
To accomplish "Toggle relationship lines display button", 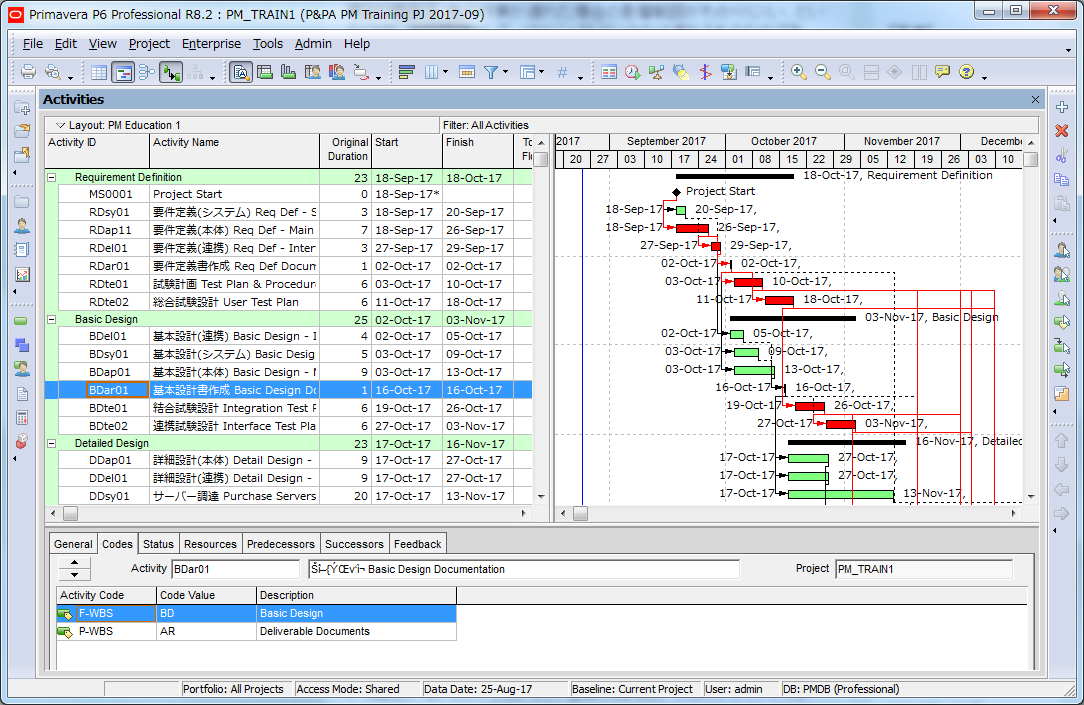I will click(x=171, y=72).
